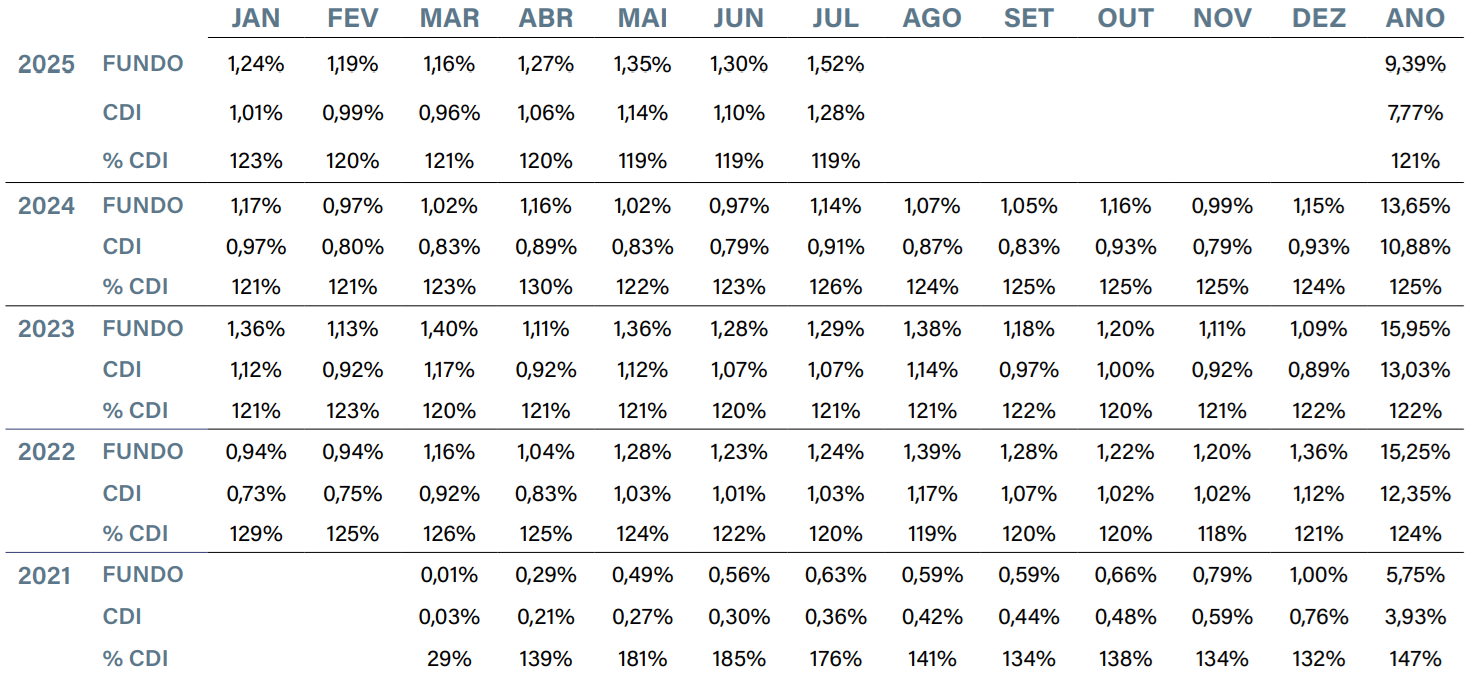Click 2022 January % CDI value 129%
Viewport: 1472px width, 674px height.
click(x=256, y=533)
